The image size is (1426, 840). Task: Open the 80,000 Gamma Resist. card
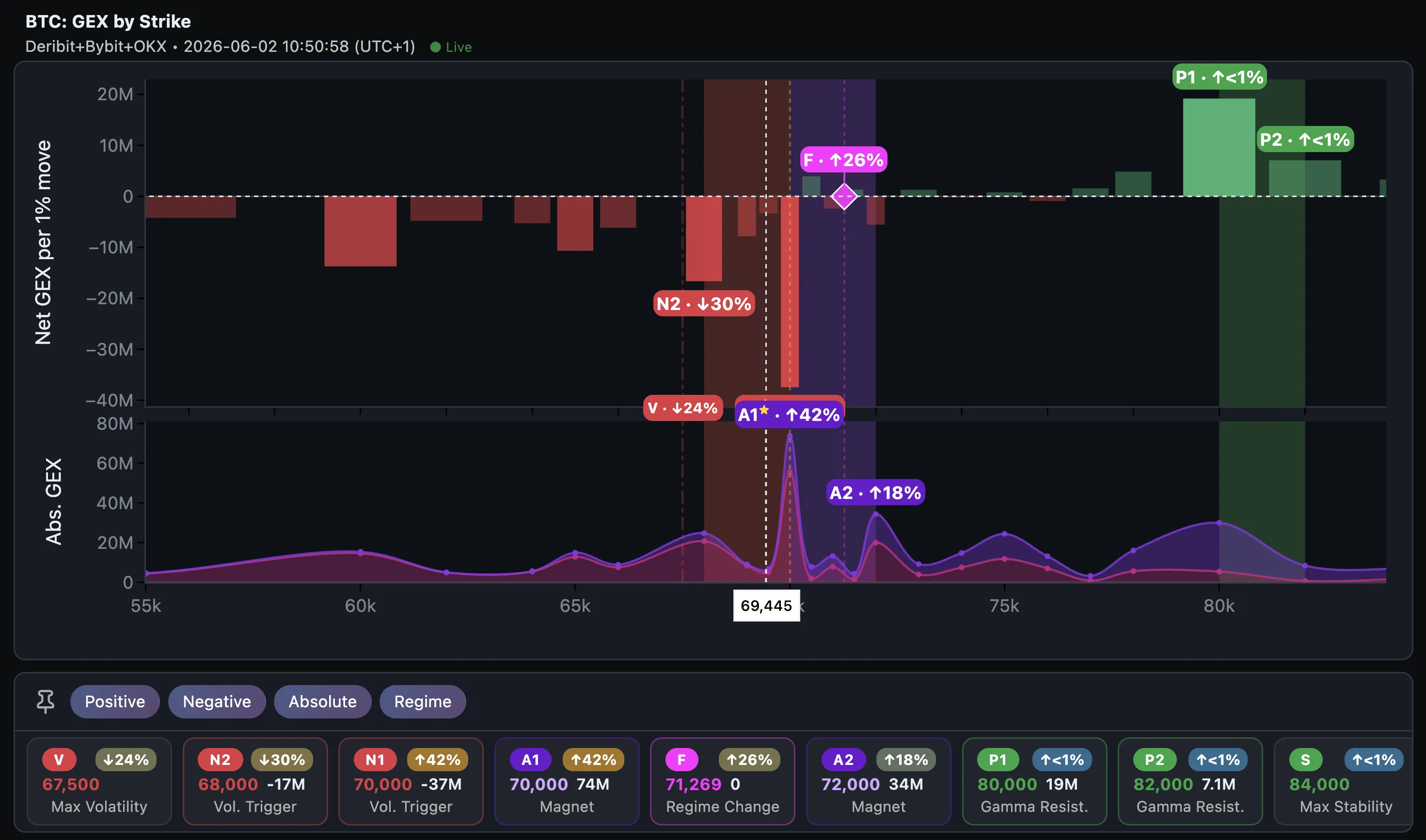click(x=1034, y=781)
